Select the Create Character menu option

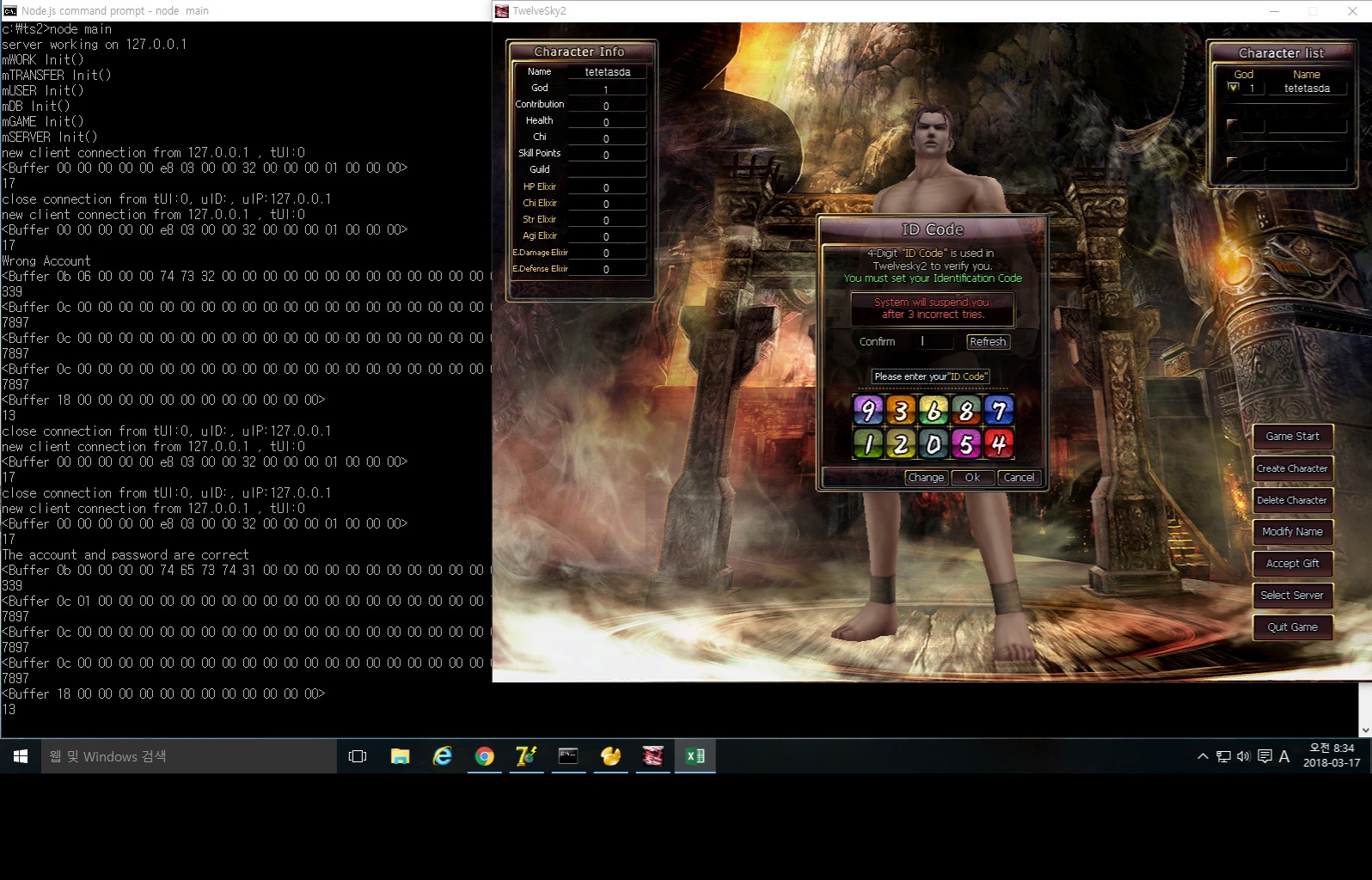pyautogui.click(x=1292, y=468)
